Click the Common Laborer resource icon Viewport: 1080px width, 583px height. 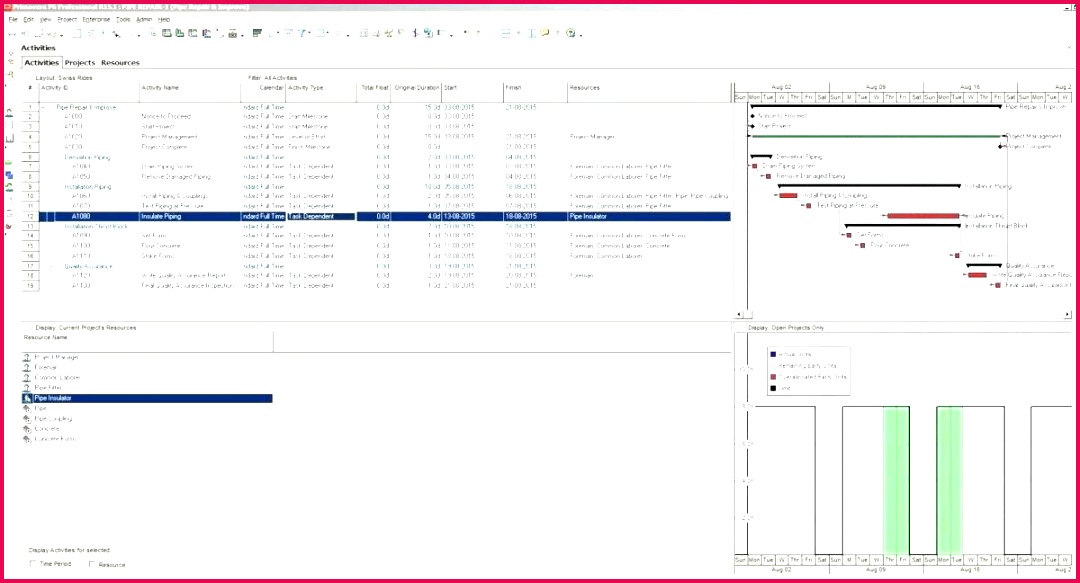[x=27, y=377]
